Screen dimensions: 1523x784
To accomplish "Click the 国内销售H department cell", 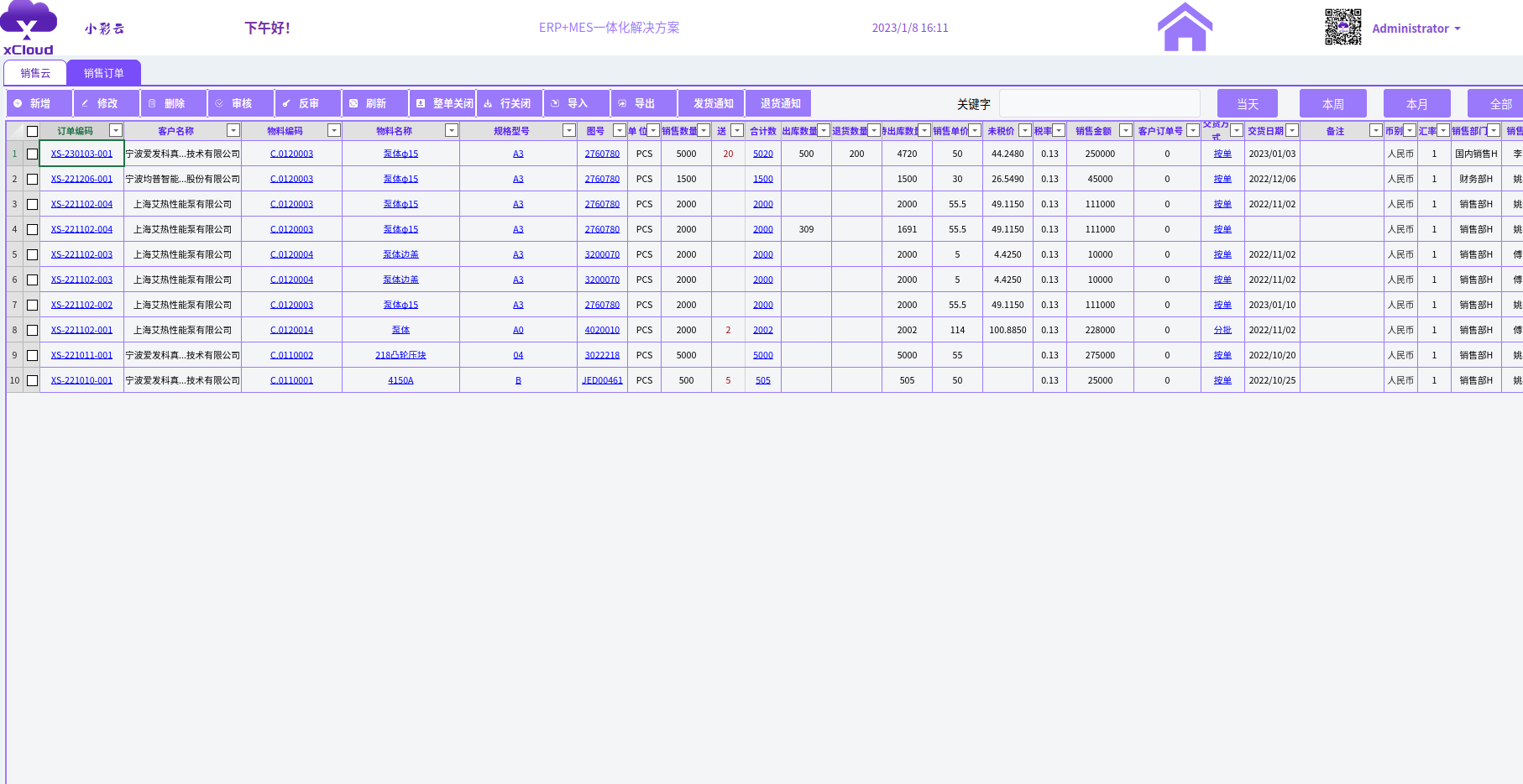I will click(1476, 154).
